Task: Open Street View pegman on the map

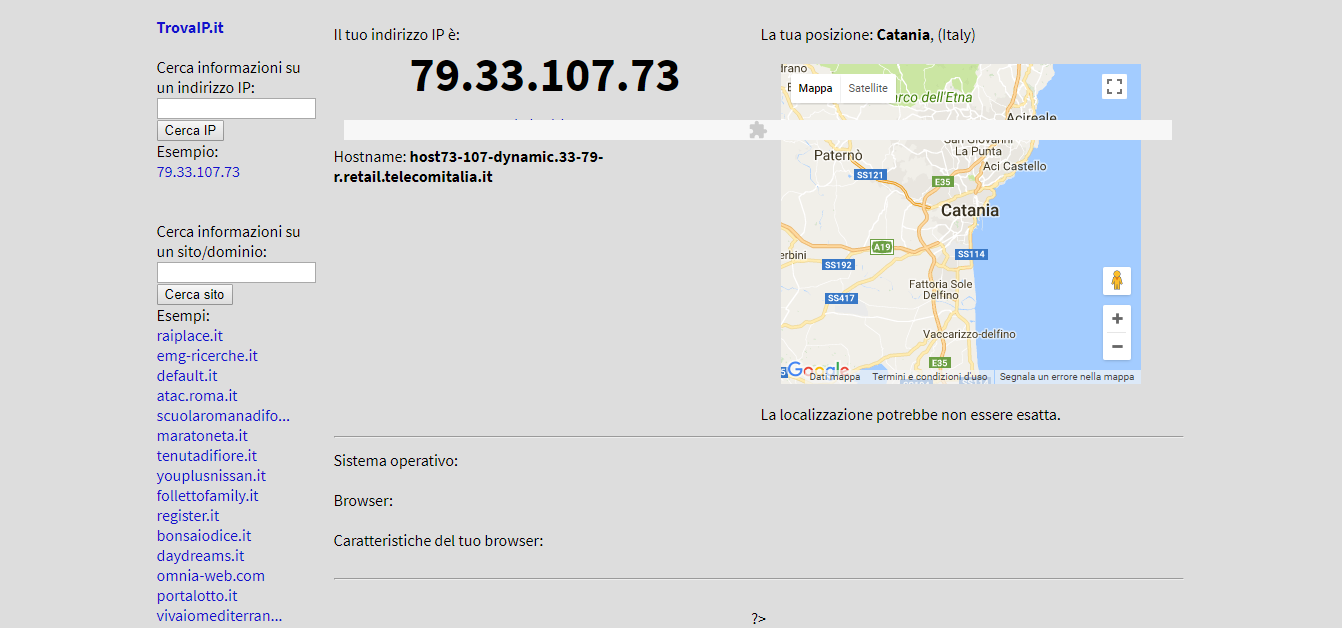Action: click(x=1117, y=281)
